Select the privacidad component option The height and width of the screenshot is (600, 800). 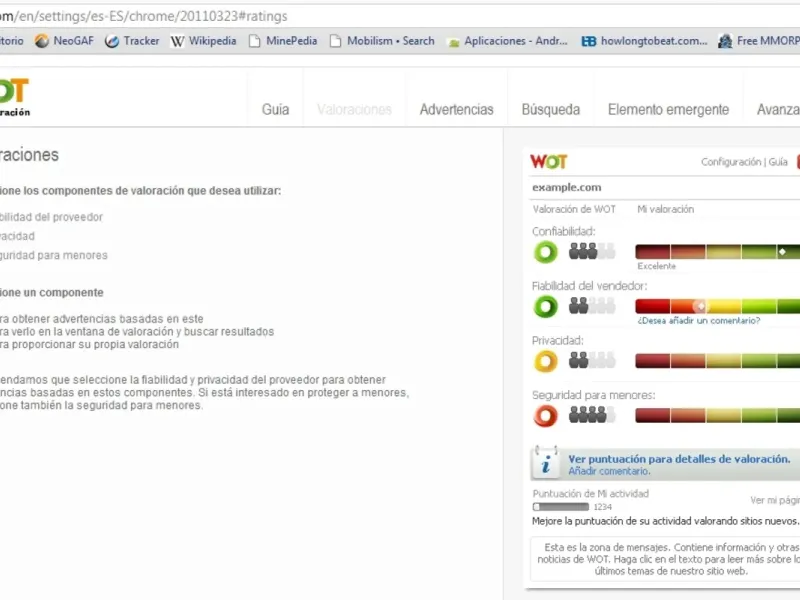(x=17, y=236)
